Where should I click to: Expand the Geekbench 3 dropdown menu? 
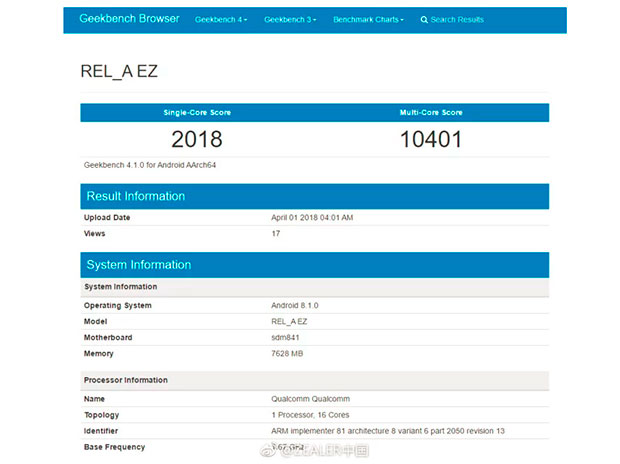point(290,20)
